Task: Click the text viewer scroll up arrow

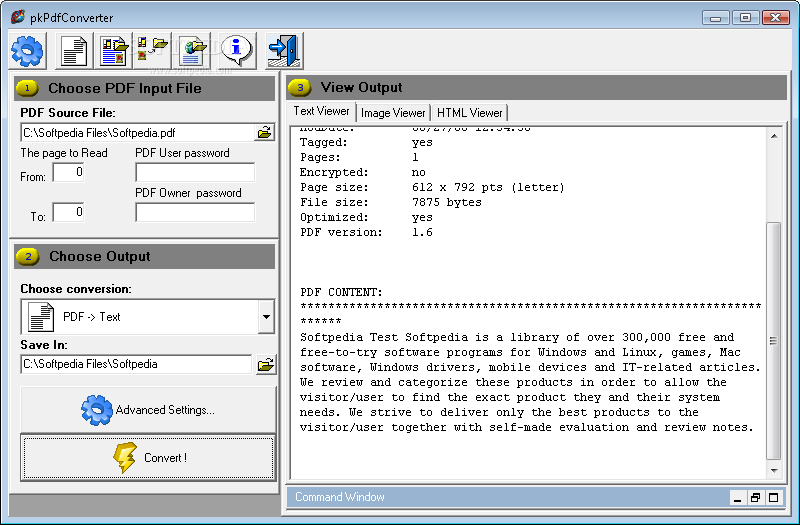Action: (x=774, y=136)
